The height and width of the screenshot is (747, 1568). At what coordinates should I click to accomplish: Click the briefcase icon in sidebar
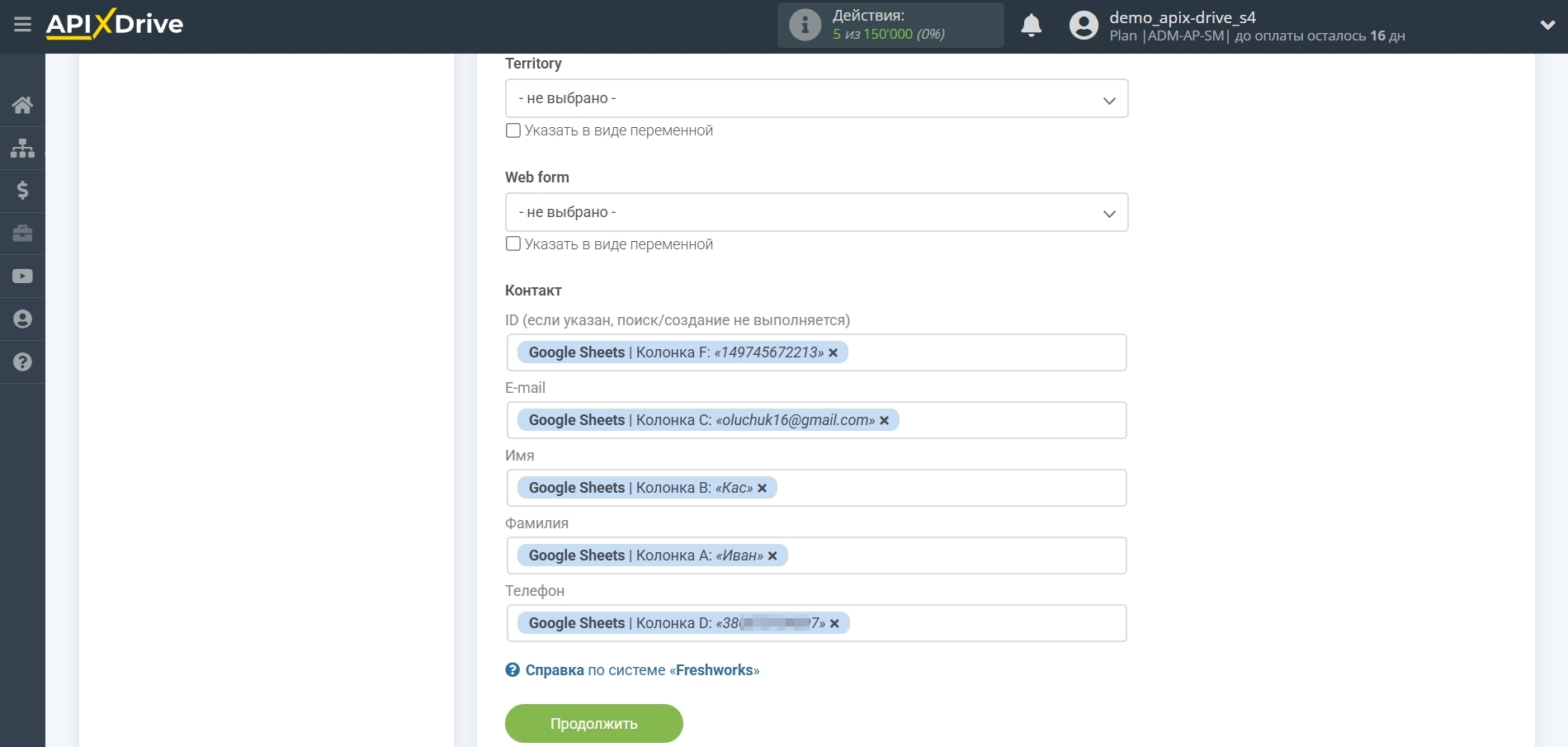point(22,234)
